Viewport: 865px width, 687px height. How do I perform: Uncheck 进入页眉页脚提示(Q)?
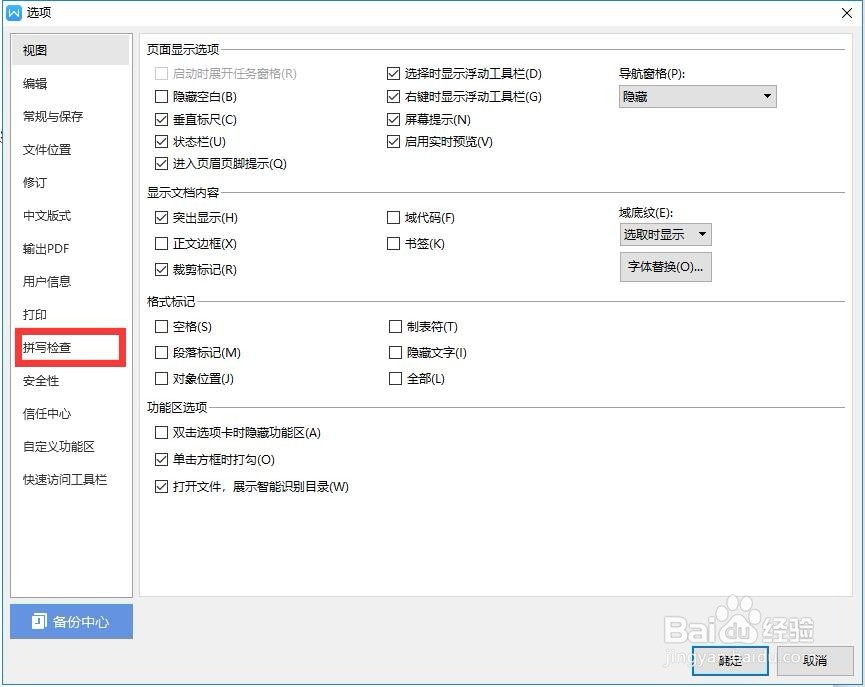(x=161, y=163)
